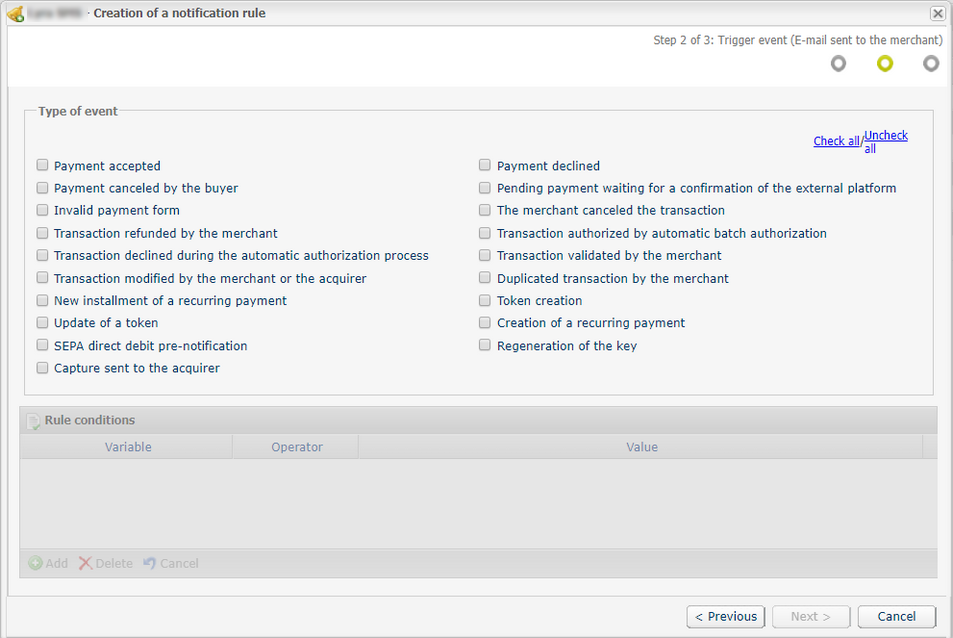Click the yellow current step circle
The width and height of the screenshot is (953, 638).
(885, 63)
